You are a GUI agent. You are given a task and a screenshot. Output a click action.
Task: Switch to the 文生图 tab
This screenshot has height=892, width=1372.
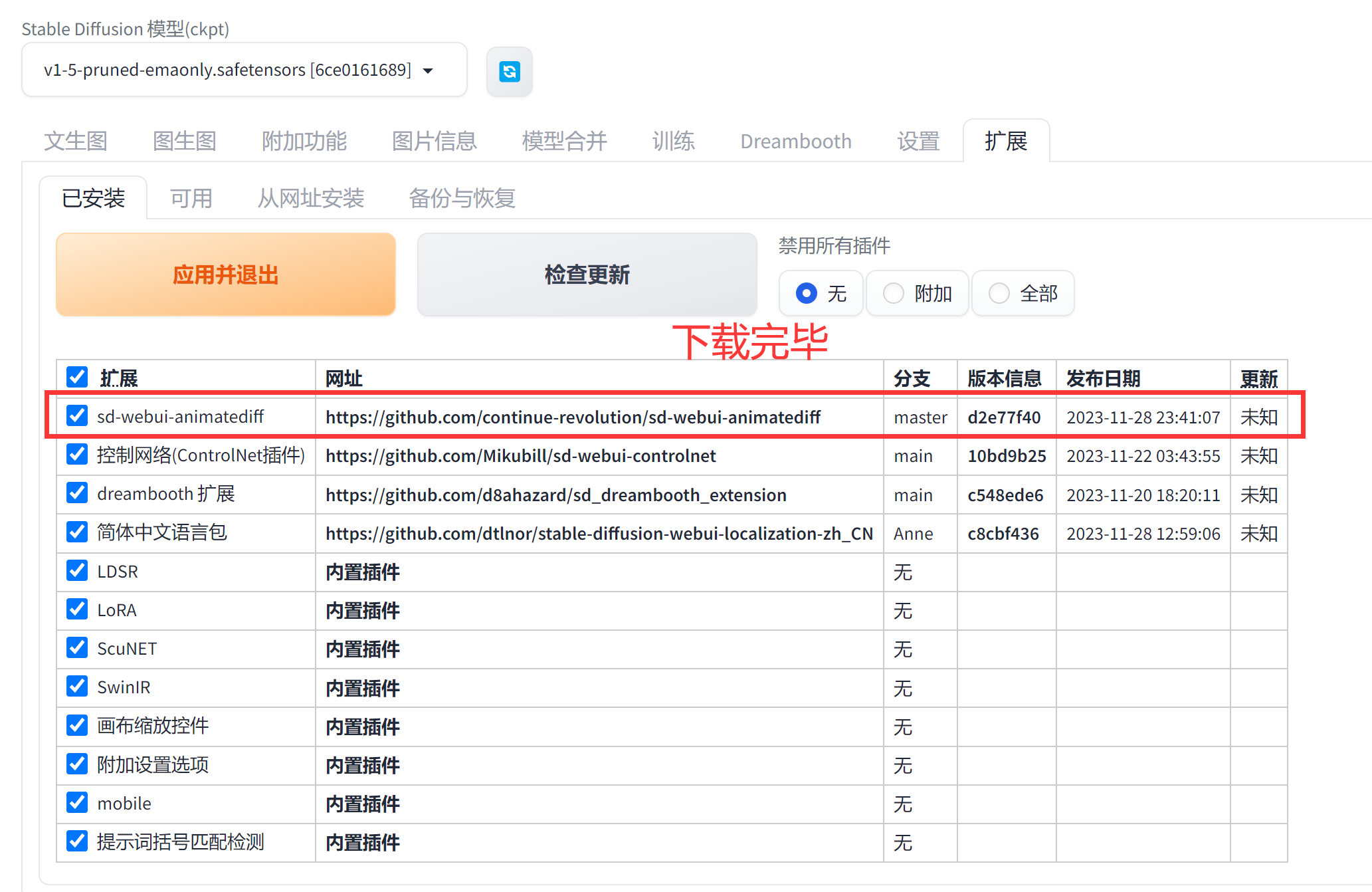(75, 141)
